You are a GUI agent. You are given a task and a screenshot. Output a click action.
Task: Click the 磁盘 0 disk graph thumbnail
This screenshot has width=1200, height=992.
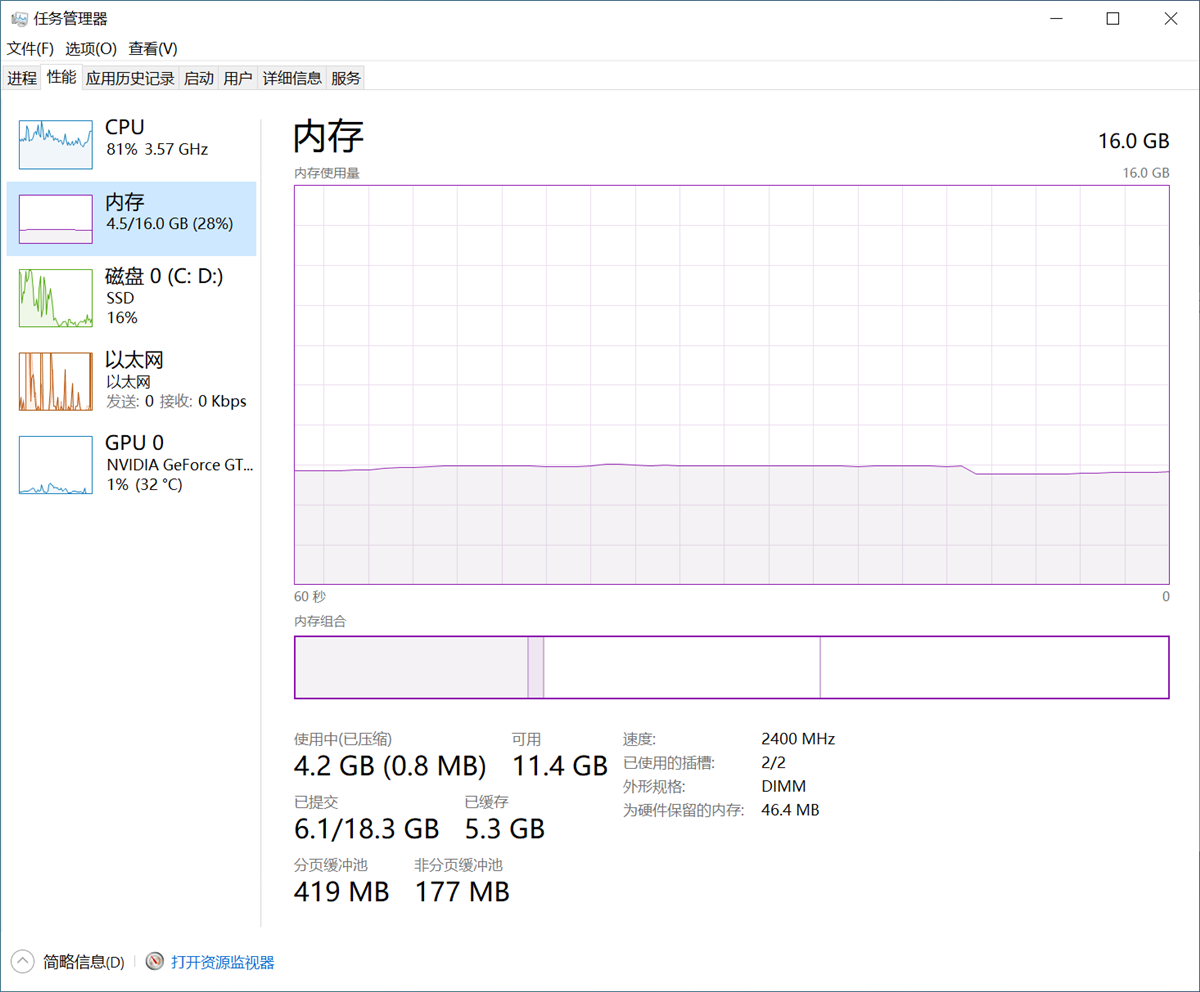[x=55, y=298]
